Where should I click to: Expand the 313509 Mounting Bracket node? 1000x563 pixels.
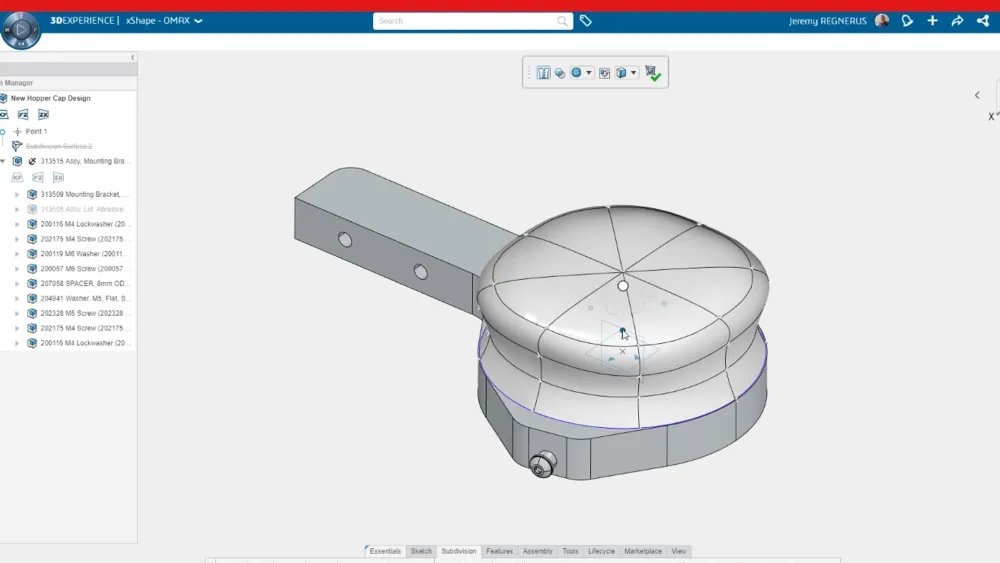(17, 194)
